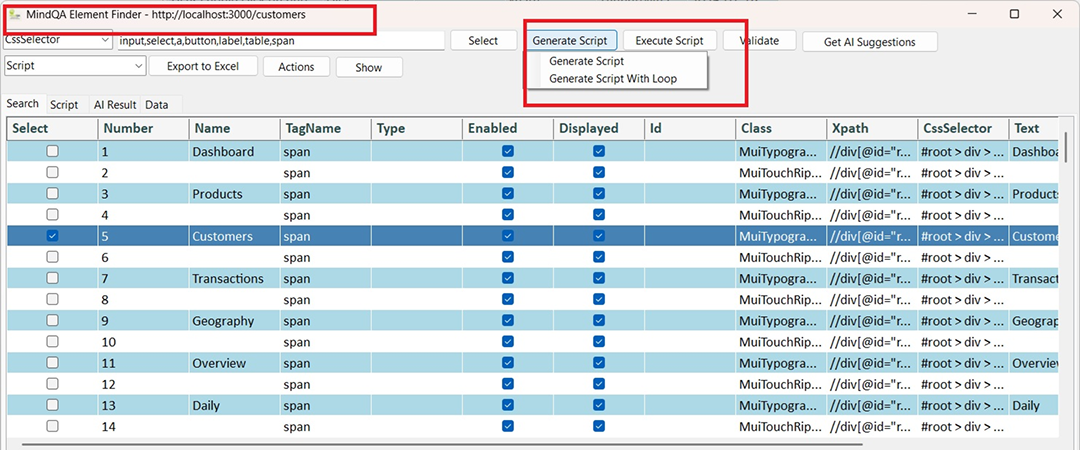1080x450 pixels.
Task: Switch to the Data tab
Action: [156, 104]
